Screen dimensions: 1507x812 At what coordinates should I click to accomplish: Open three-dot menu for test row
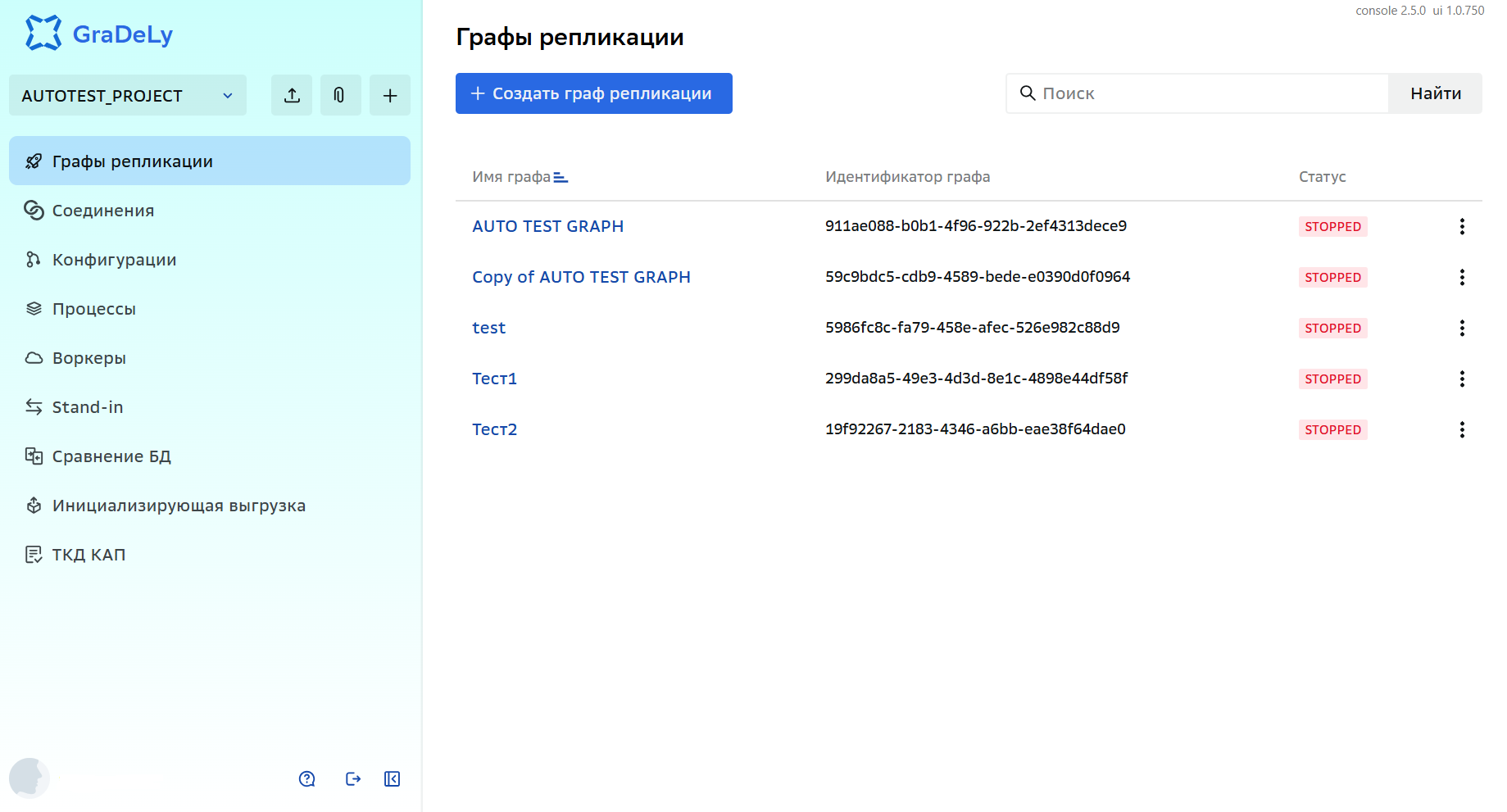tap(1462, 328)
